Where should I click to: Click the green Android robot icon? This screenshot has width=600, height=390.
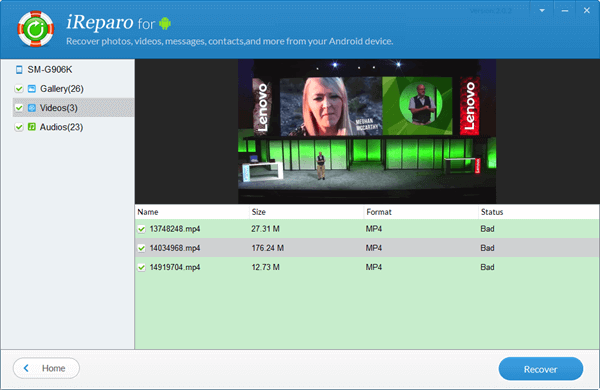pyautogui.click(x=165, y=23)
